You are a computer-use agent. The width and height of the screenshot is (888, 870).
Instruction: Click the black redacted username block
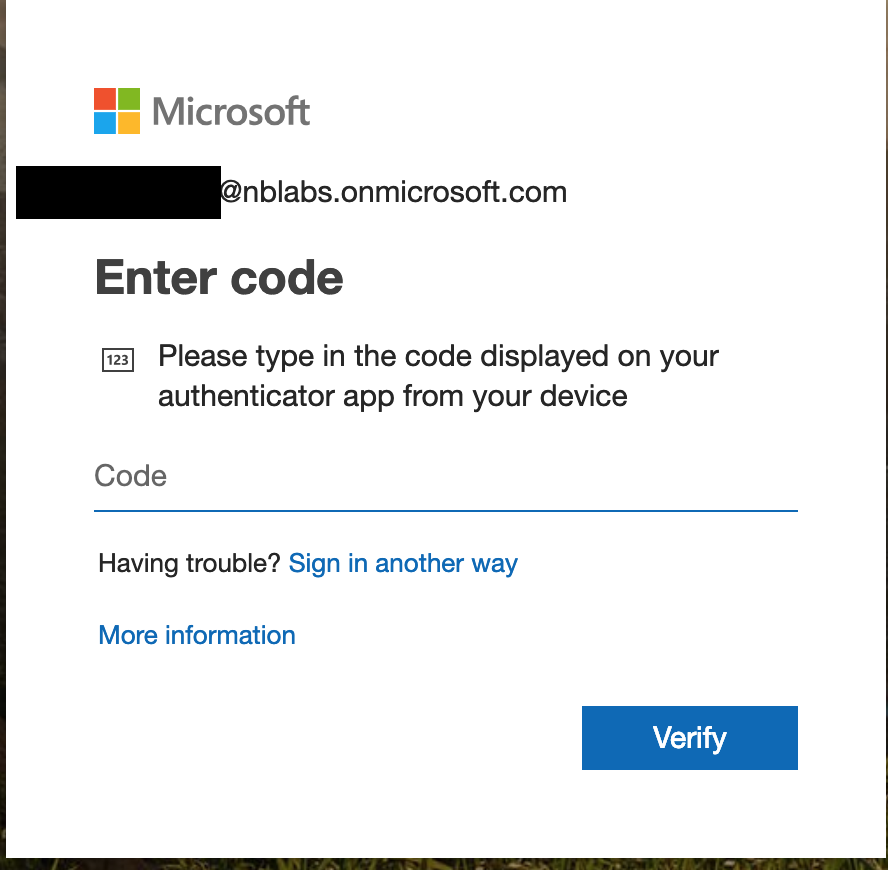coord(118,192)
